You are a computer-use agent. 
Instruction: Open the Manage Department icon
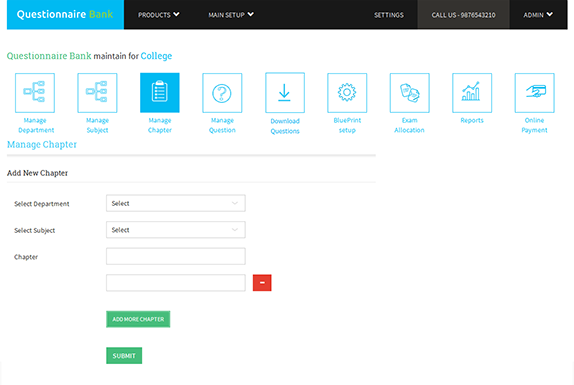pos(35,93)
